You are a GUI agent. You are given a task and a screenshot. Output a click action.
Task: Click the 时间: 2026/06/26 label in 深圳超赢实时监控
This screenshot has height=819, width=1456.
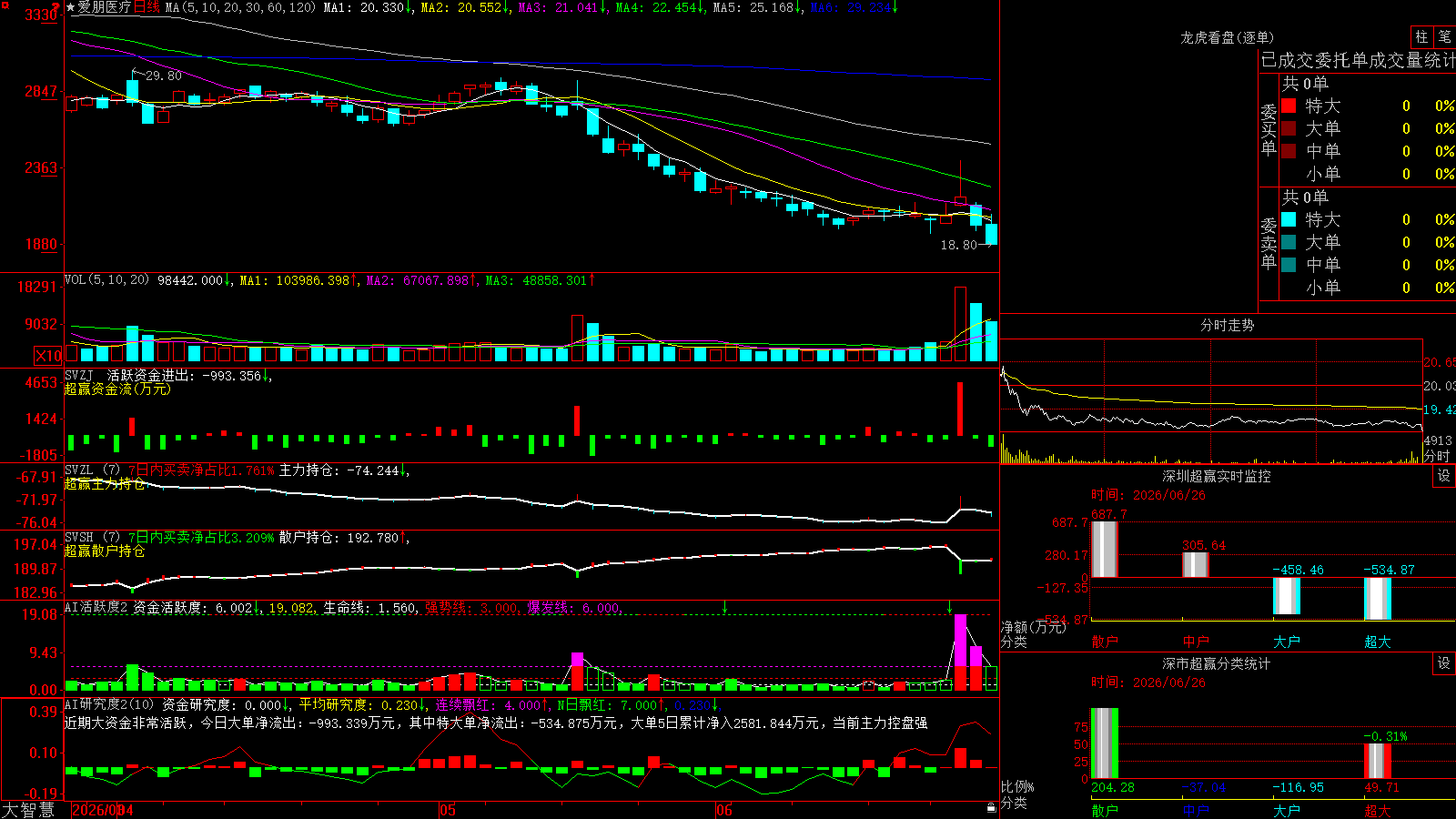pos(1148,495)
